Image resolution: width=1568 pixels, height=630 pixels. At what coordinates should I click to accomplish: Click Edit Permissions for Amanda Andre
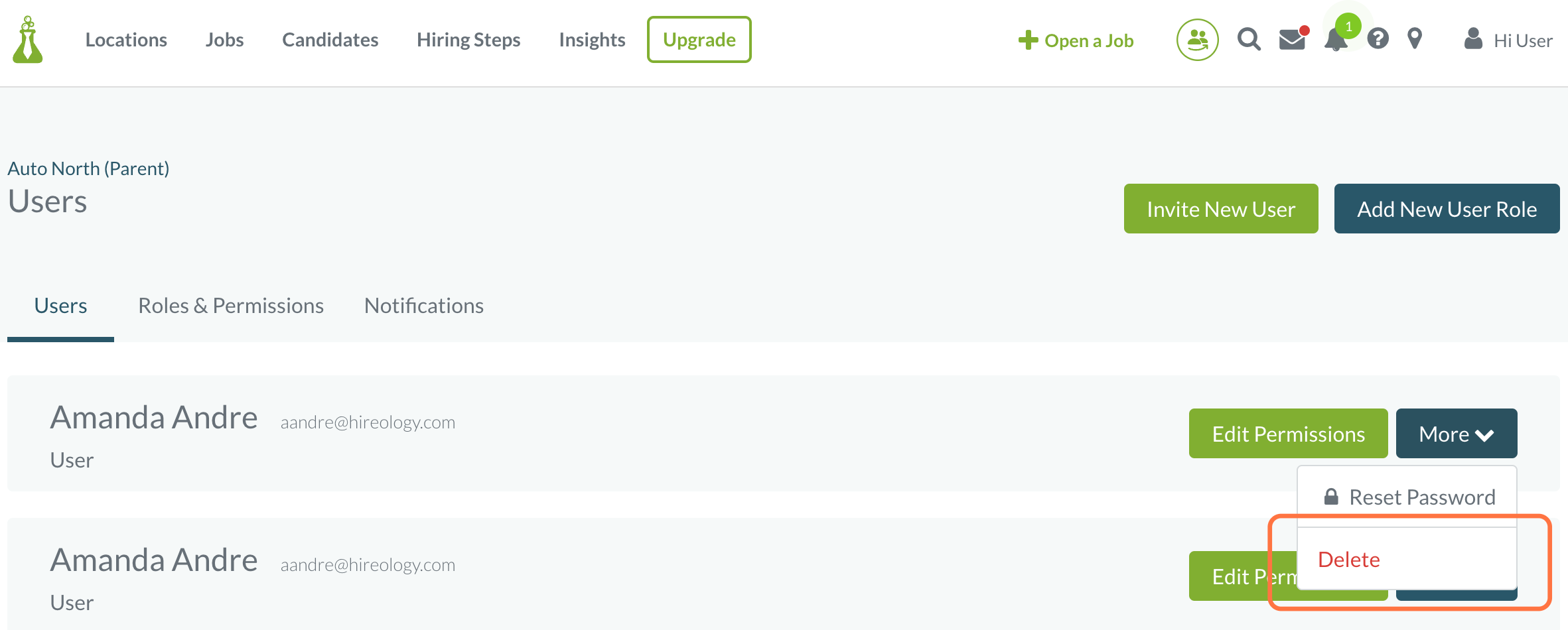tap(1288, 434)
